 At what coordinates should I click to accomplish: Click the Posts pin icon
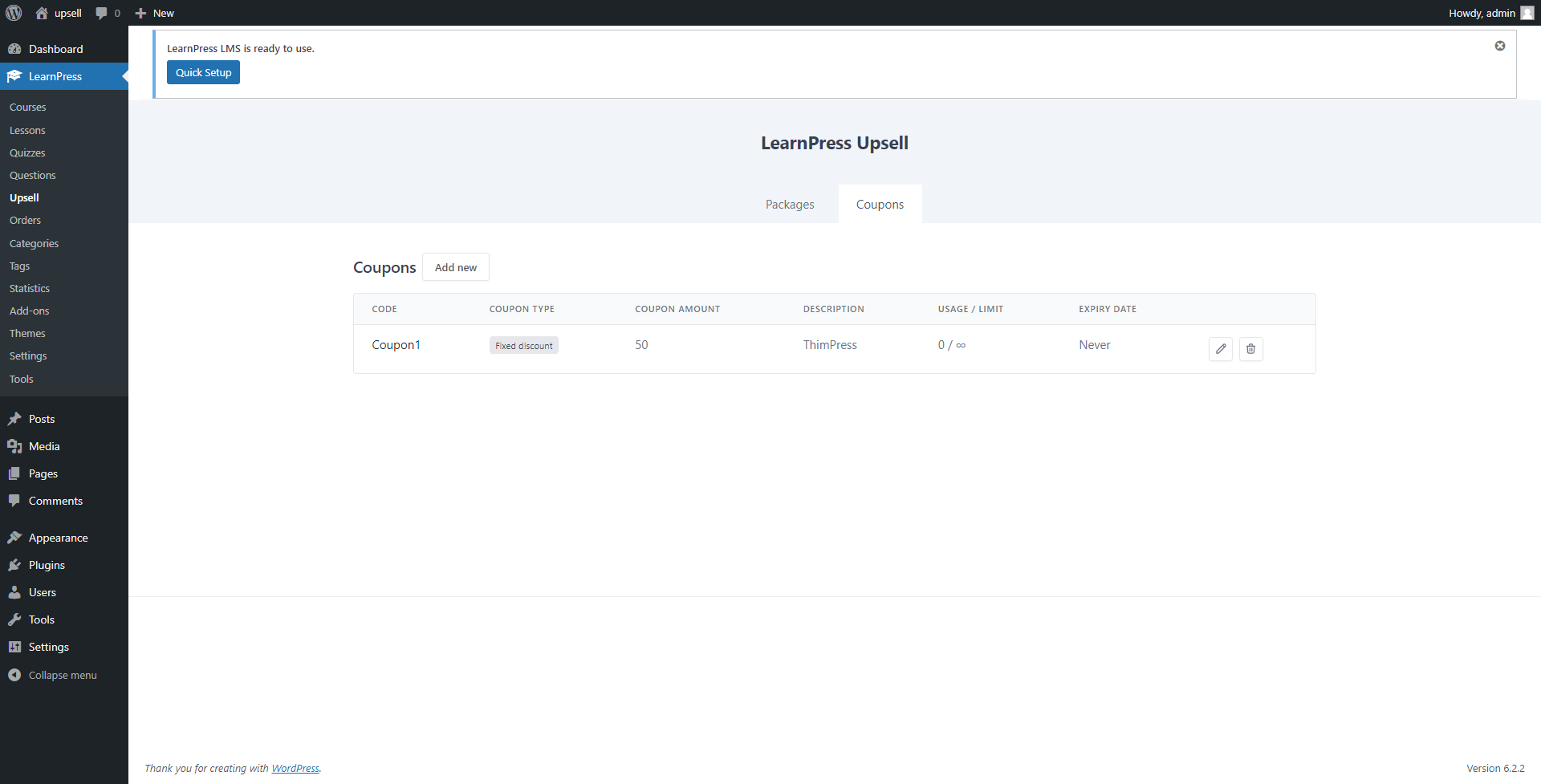pos(14,419)
